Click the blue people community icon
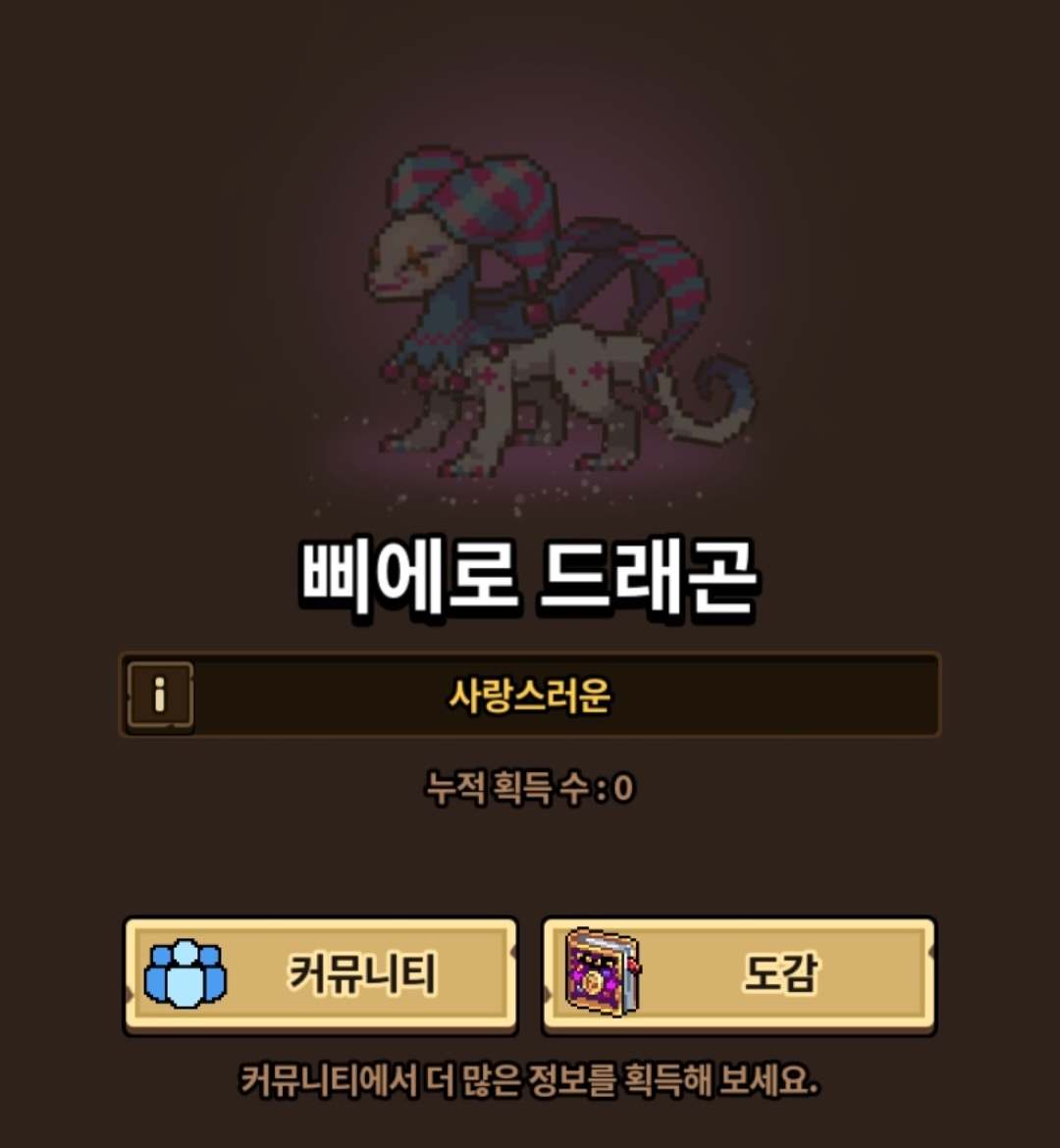This screenshot has width=1060, height=1148. coord(185,973)
